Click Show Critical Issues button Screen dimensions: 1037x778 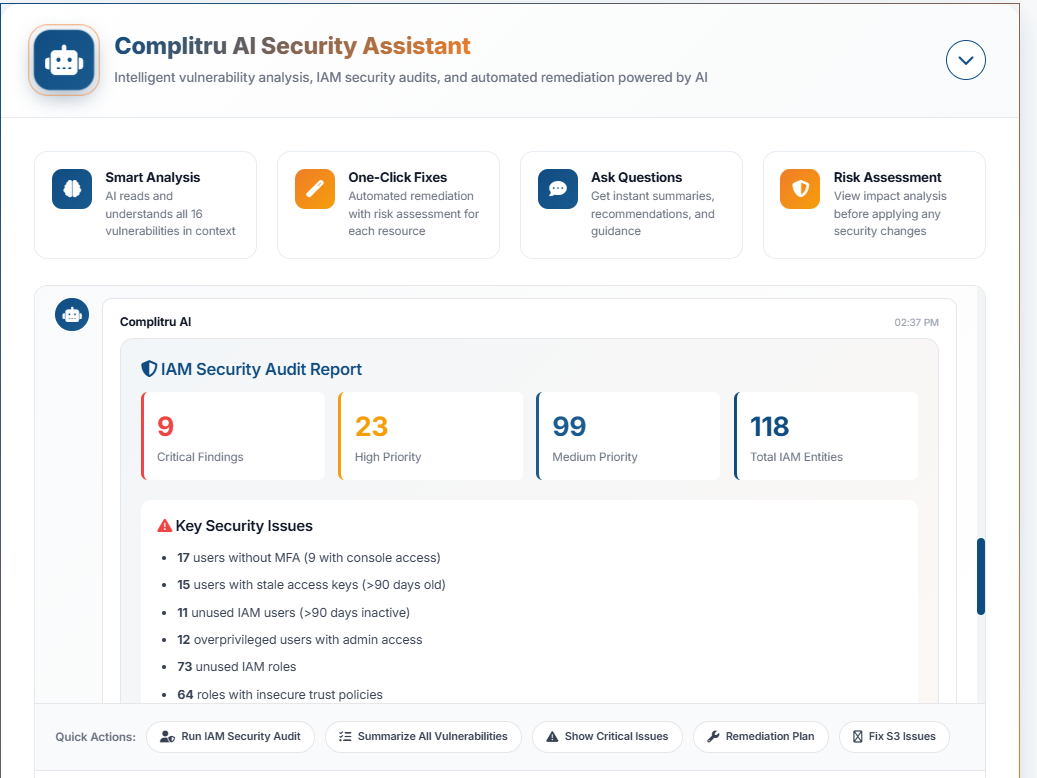coord(607,736)
